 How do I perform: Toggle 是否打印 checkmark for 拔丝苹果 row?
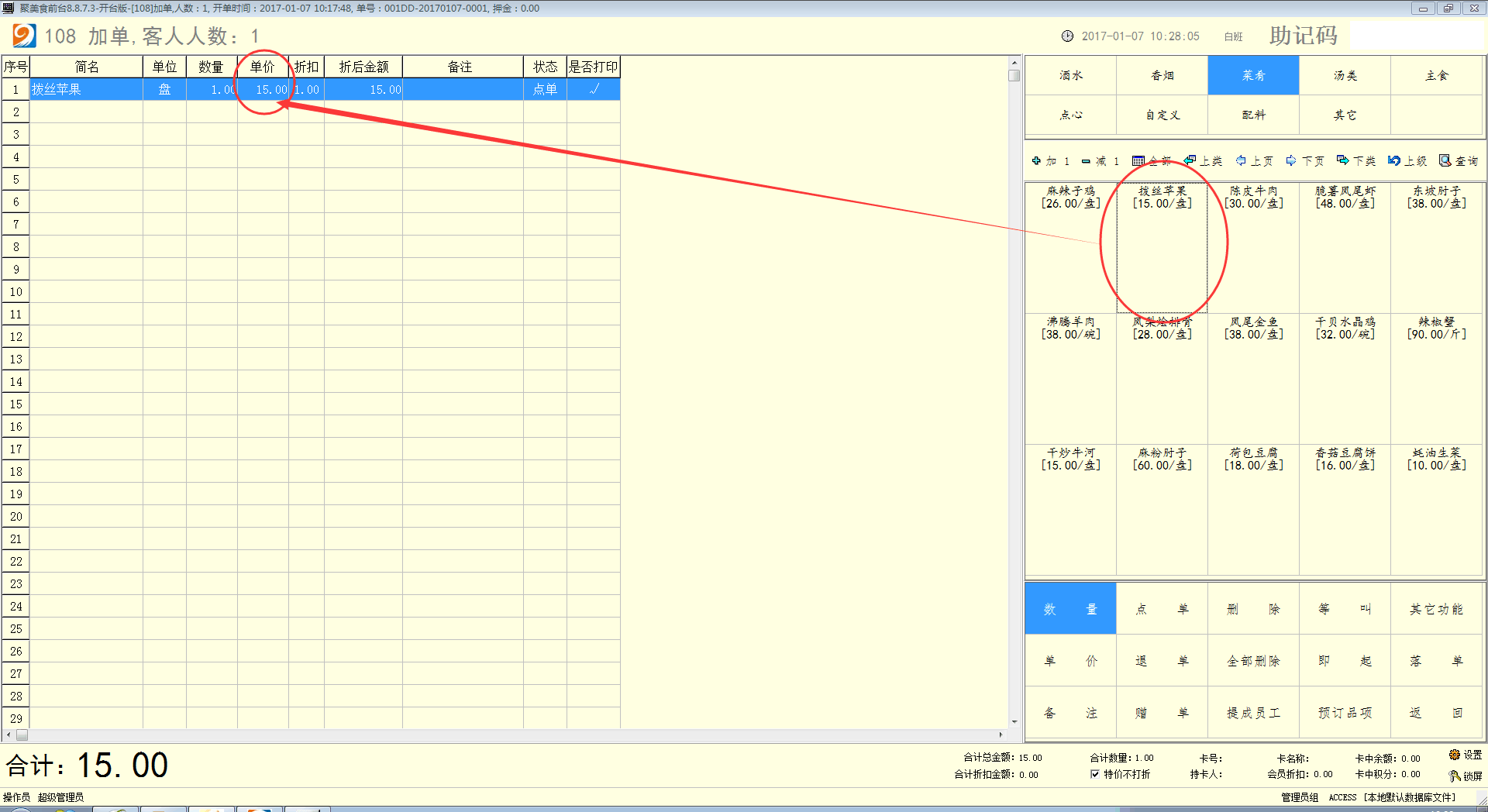pos(594,89)
